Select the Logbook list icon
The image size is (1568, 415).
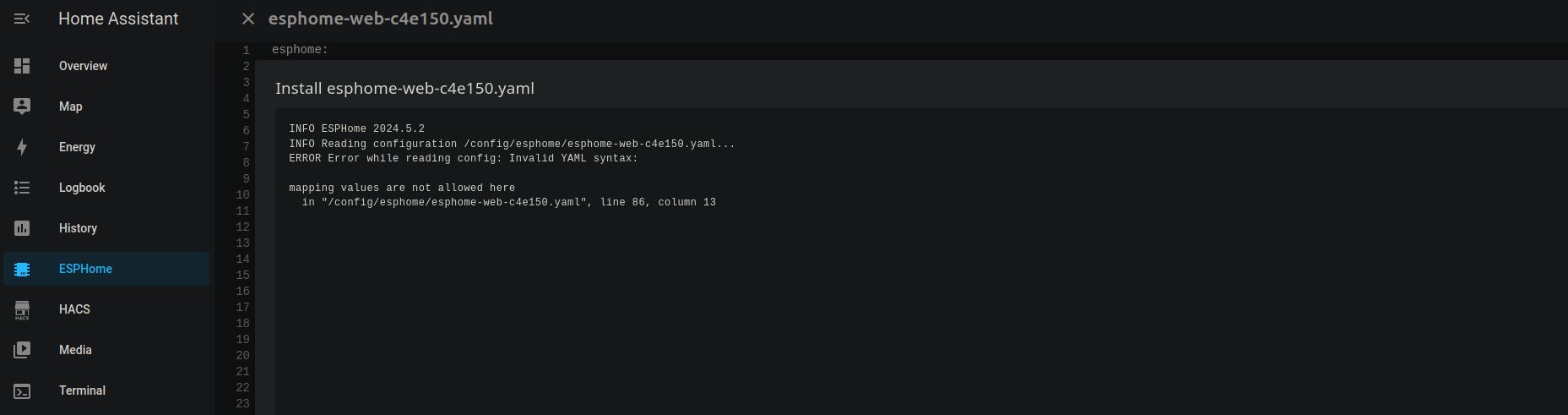pos(22,188)
